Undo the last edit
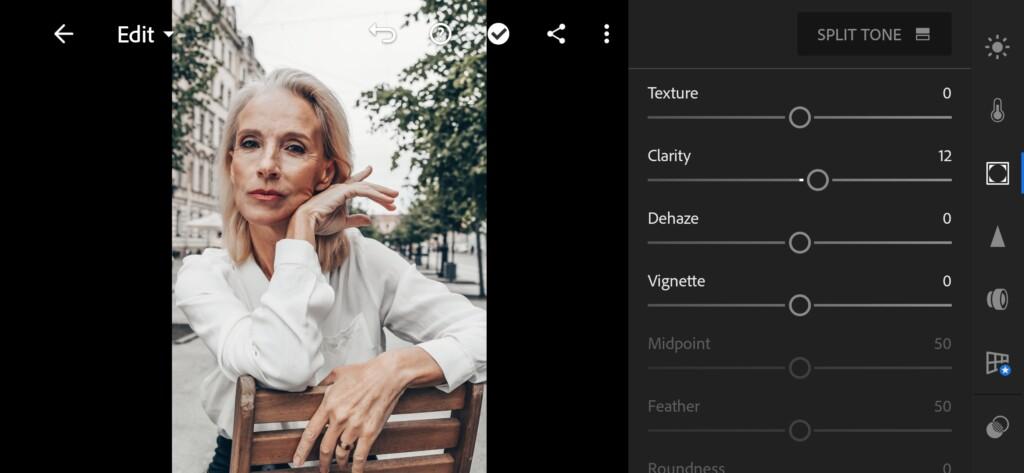This screenshot has height=473, width=1024. 383,33
